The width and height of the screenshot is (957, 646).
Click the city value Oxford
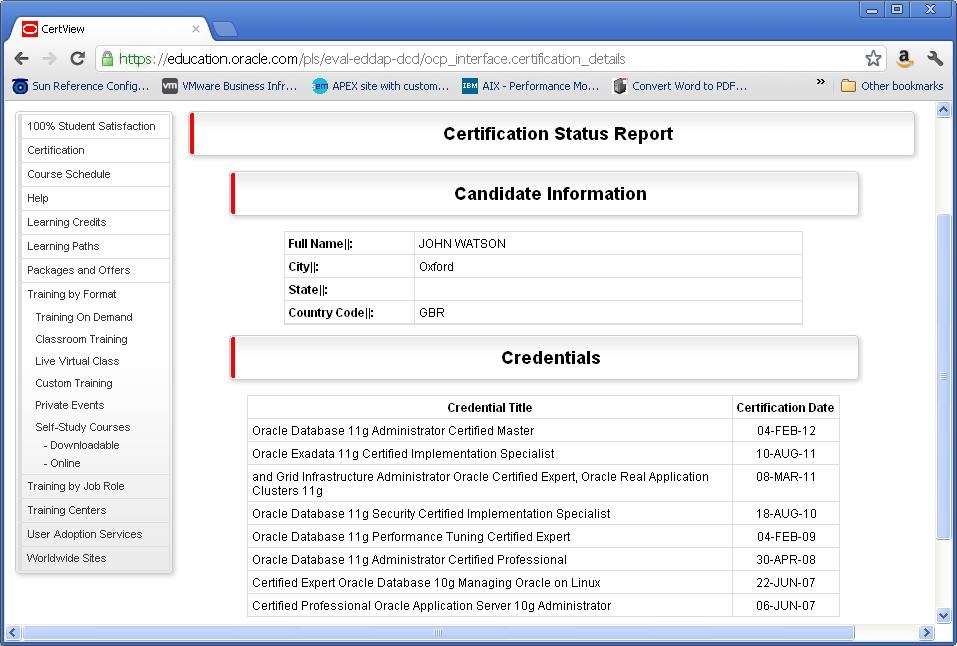[436, 267]
